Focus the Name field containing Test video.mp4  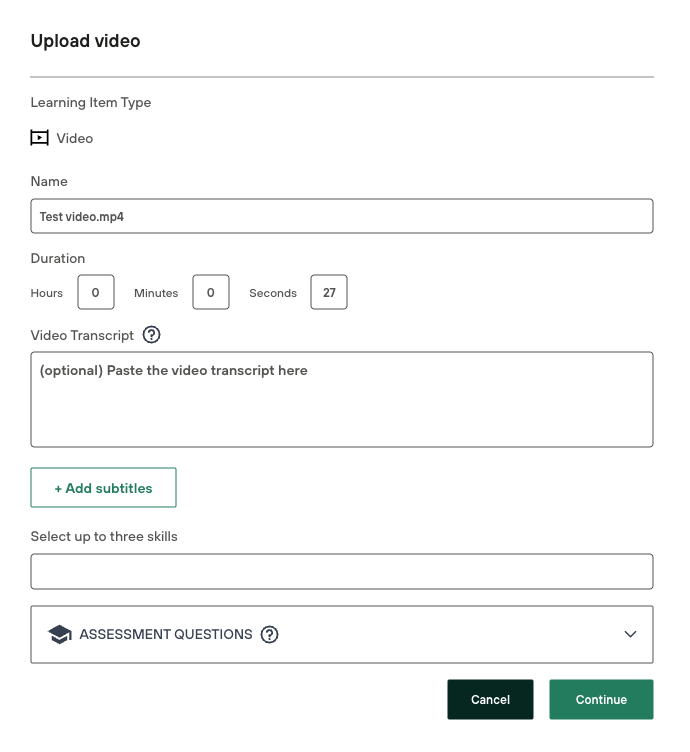point(342,216)
